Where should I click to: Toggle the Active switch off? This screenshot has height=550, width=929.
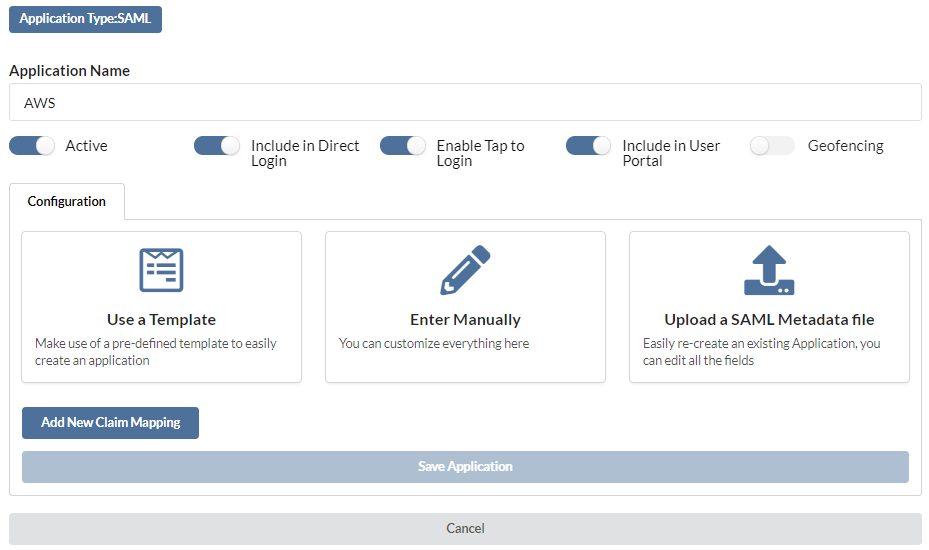point(32,146)
